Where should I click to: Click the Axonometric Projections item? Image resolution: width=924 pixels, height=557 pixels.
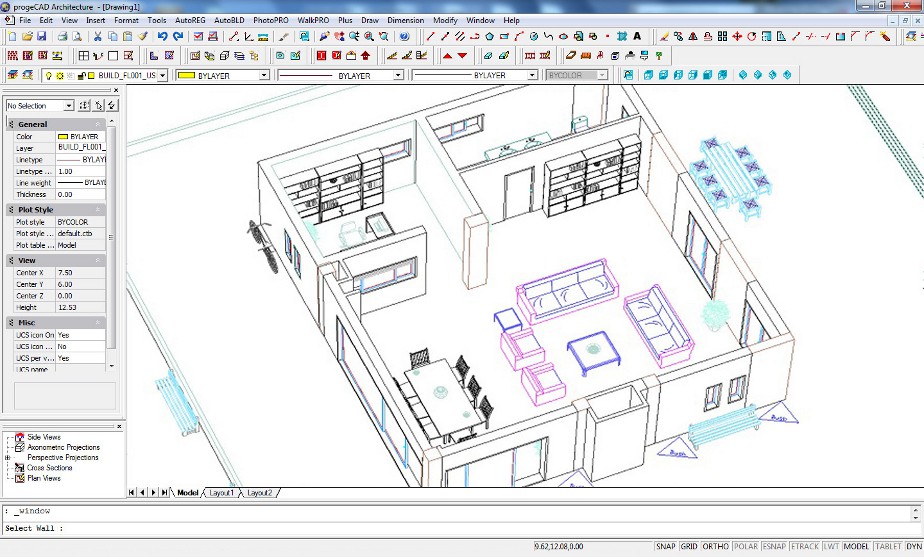pyautogui.click(x=63, y=448)
